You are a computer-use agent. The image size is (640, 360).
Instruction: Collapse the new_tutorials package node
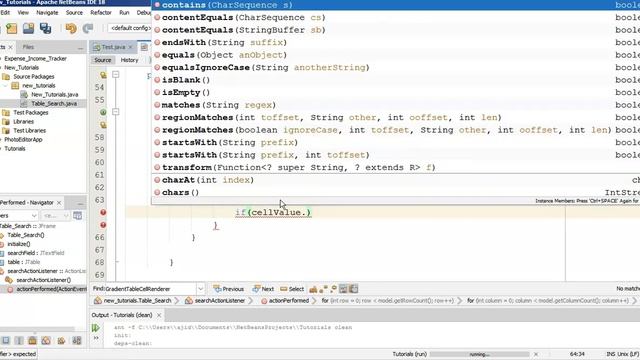click(x=6, y=86)
